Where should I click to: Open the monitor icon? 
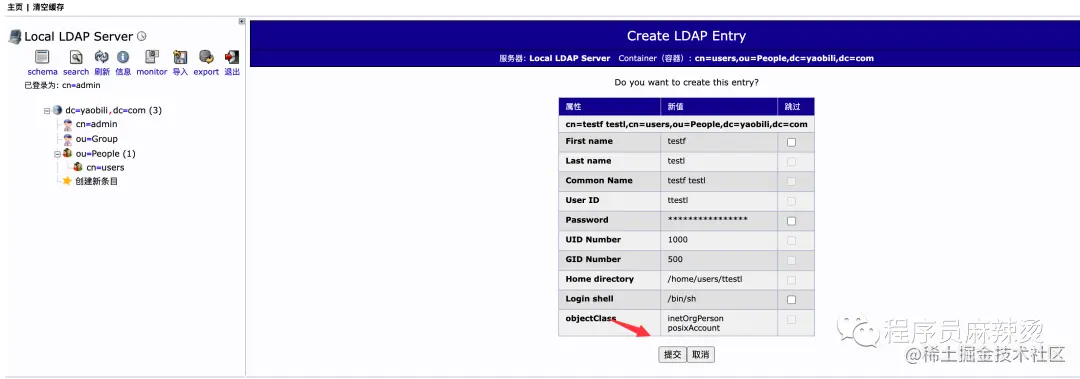click(152, 57)
